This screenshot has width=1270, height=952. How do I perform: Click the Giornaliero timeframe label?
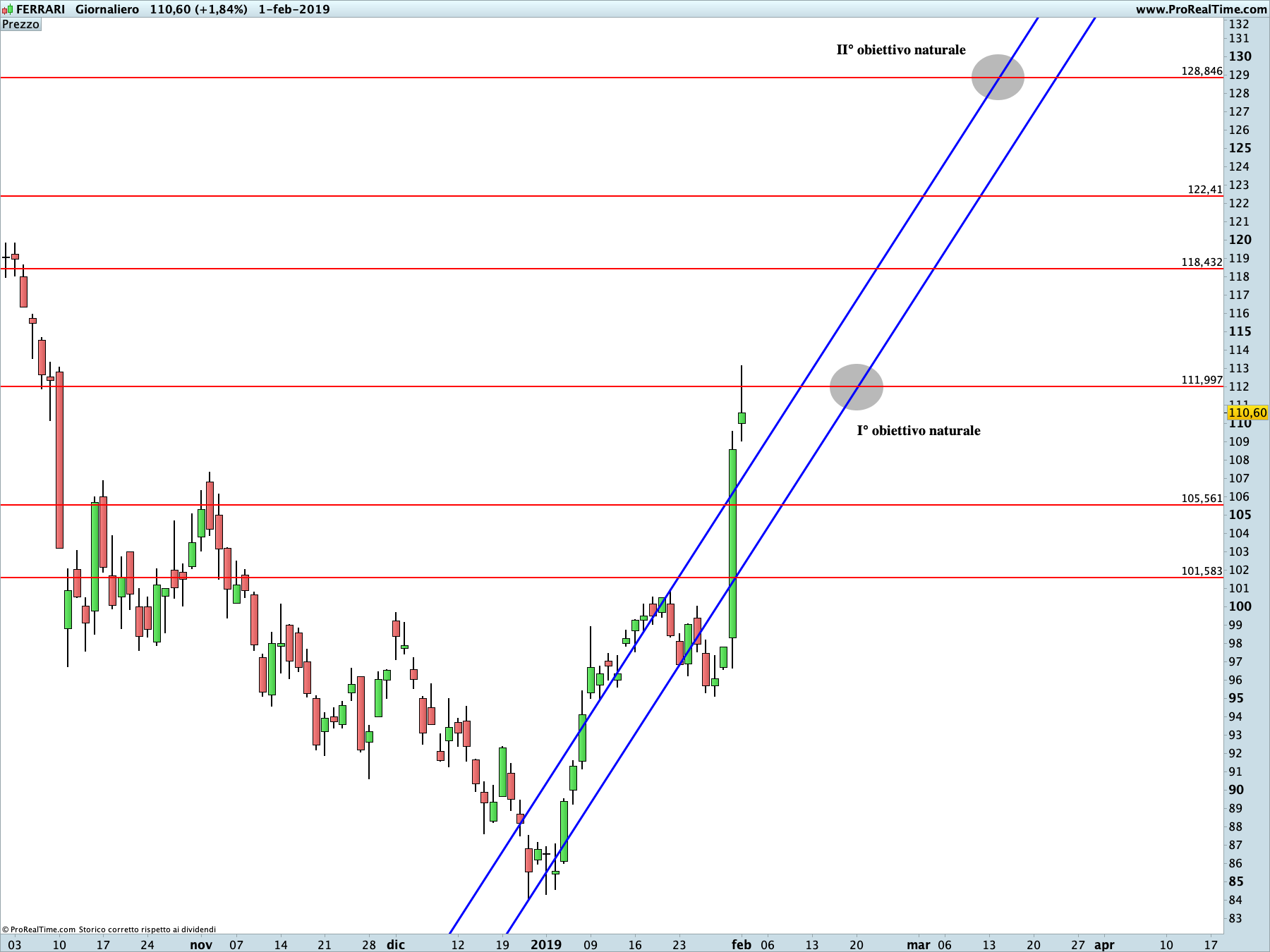pyautogui.click(x=107, y=9)
